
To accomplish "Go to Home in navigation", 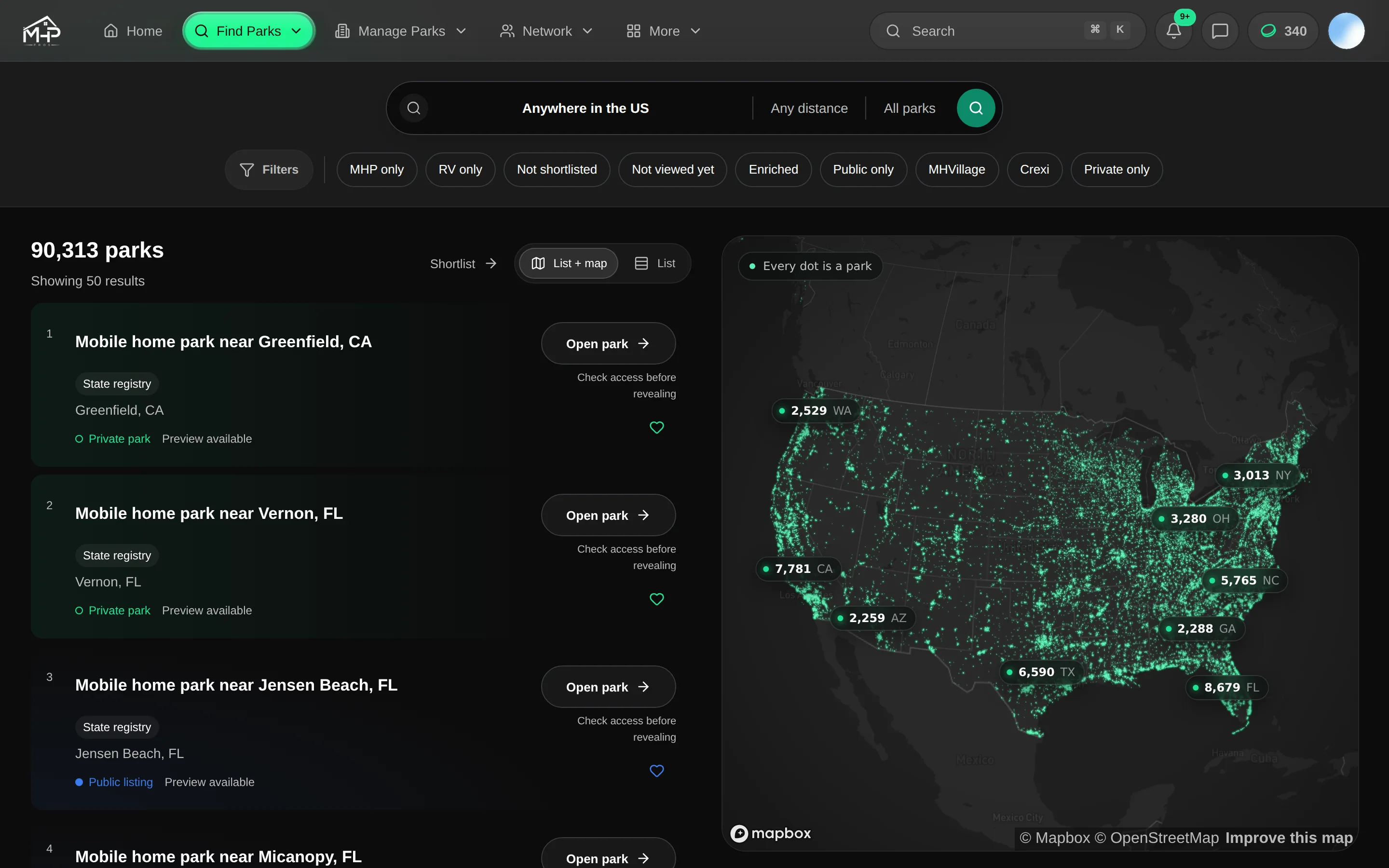I will 133,31.
